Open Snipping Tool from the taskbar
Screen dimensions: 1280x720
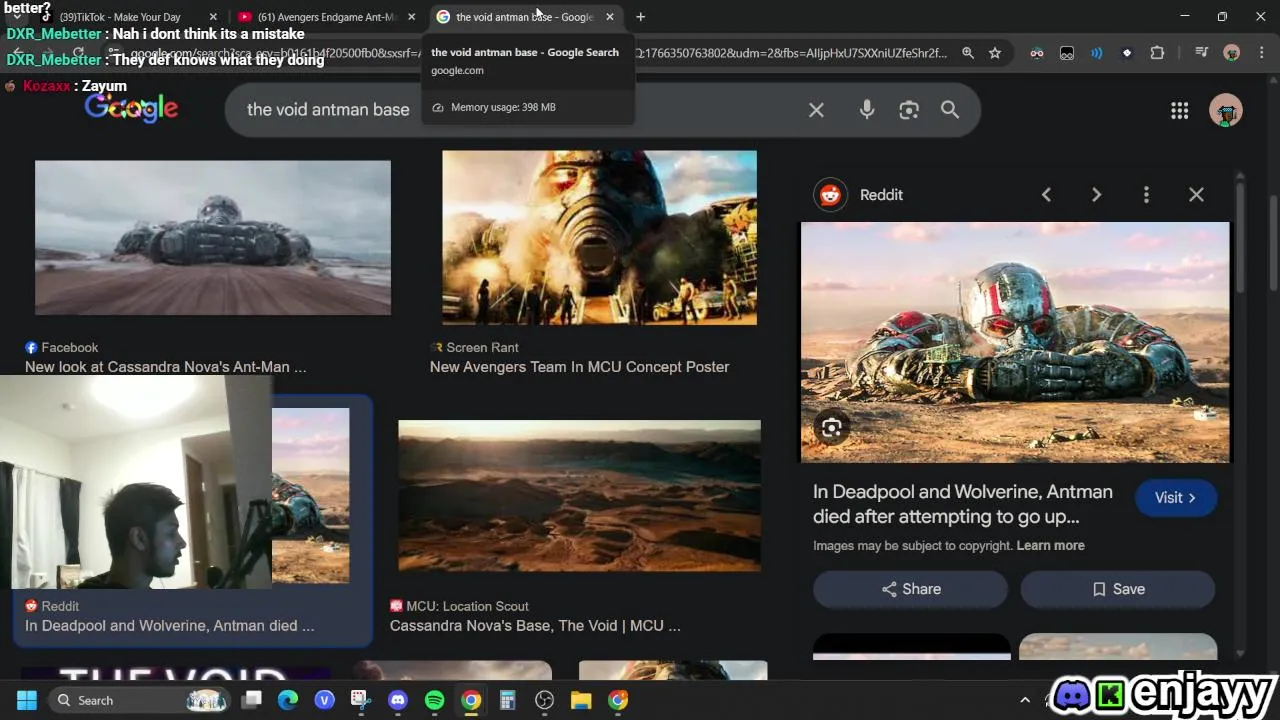361,700
